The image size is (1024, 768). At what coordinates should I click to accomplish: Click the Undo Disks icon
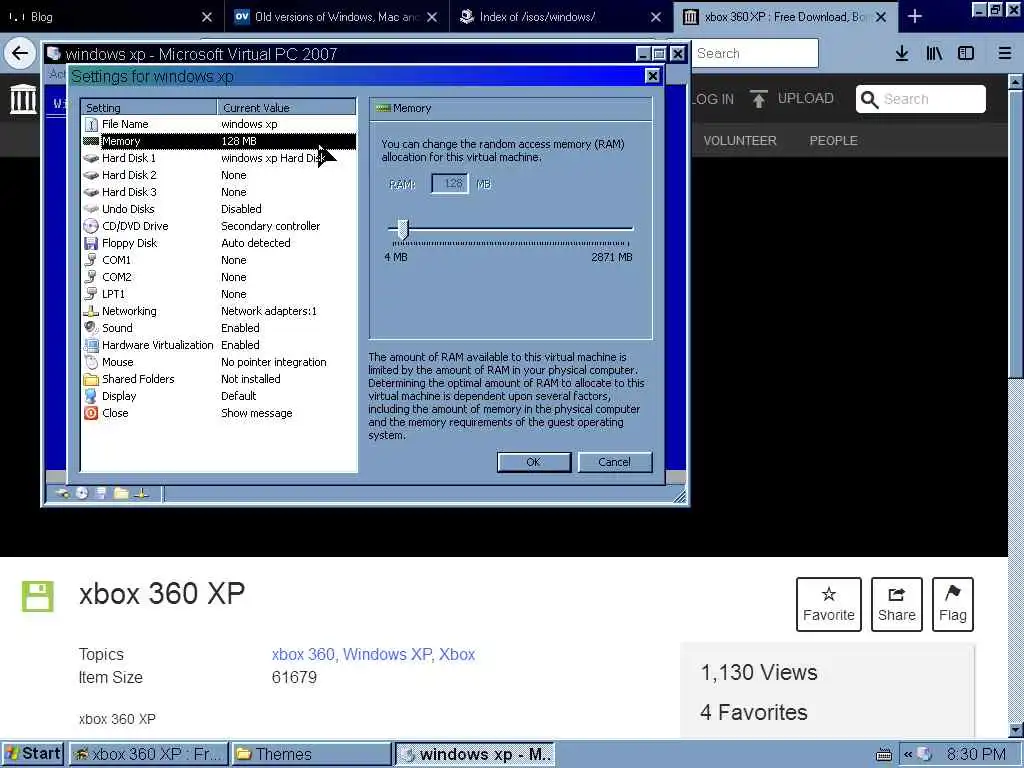coord(91,209)
